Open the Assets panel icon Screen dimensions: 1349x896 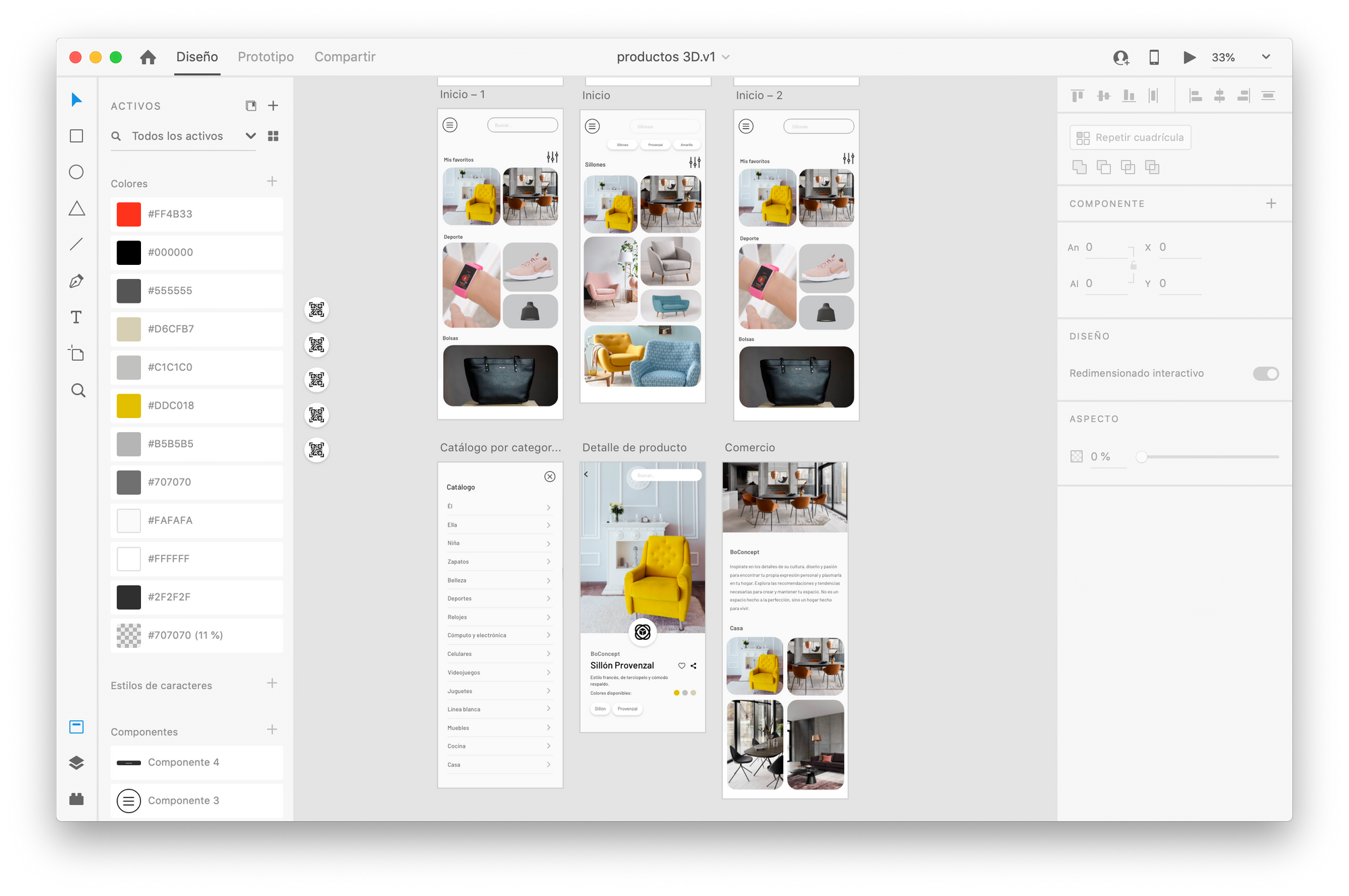pos(76,727)
